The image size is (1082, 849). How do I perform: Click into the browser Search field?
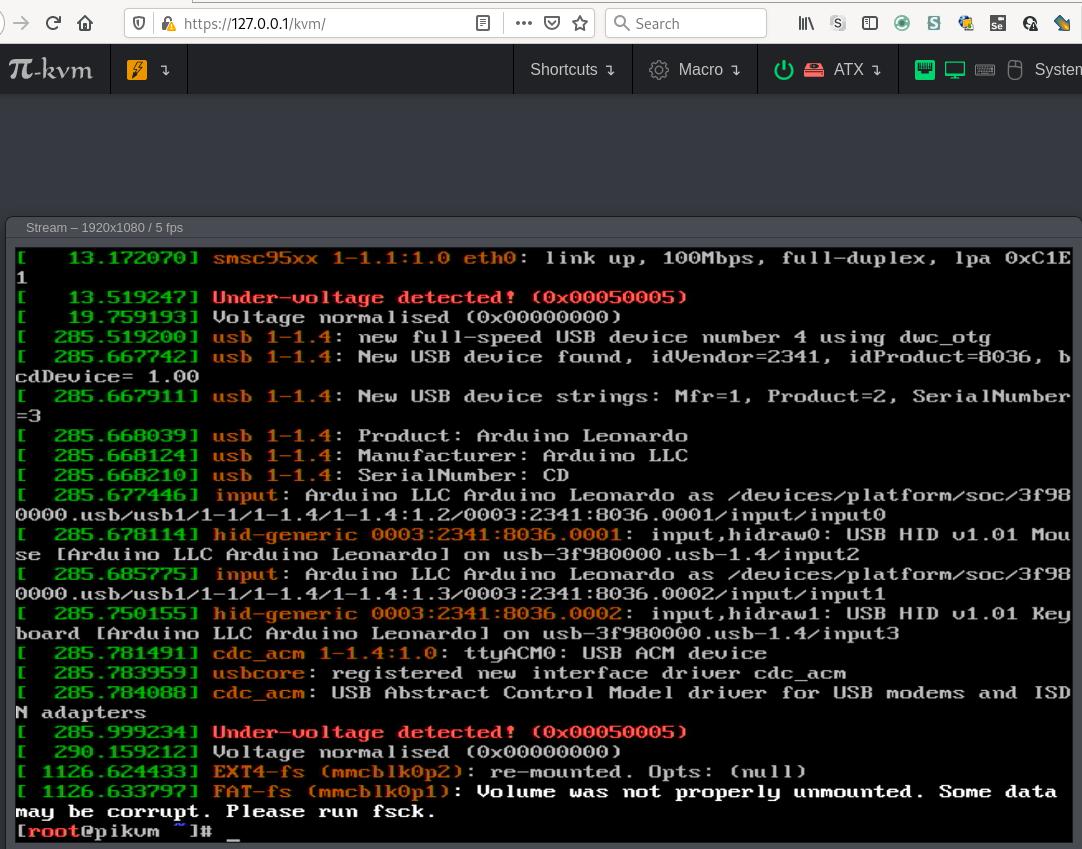[x=686, y=23]
